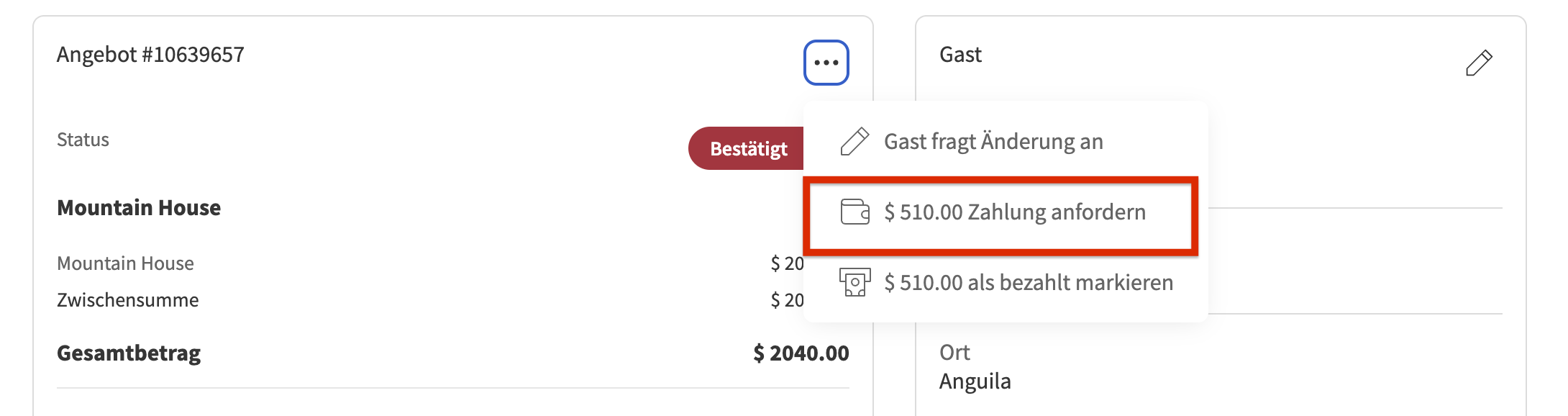Click the Gesamtbetrag label
This screenshot has height=416, width=1568.
(x=129, y=353)
